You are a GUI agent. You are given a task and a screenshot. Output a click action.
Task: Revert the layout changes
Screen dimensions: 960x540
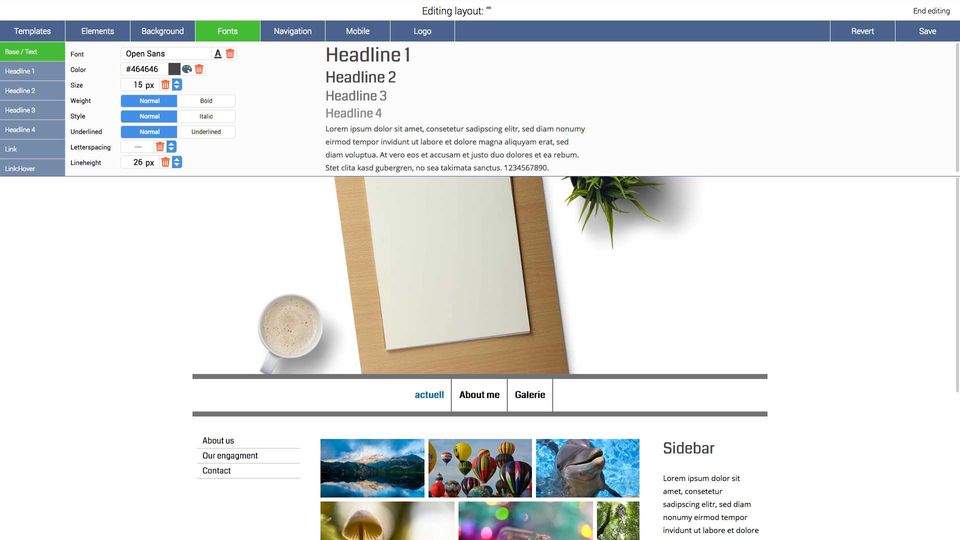(863, 31)
